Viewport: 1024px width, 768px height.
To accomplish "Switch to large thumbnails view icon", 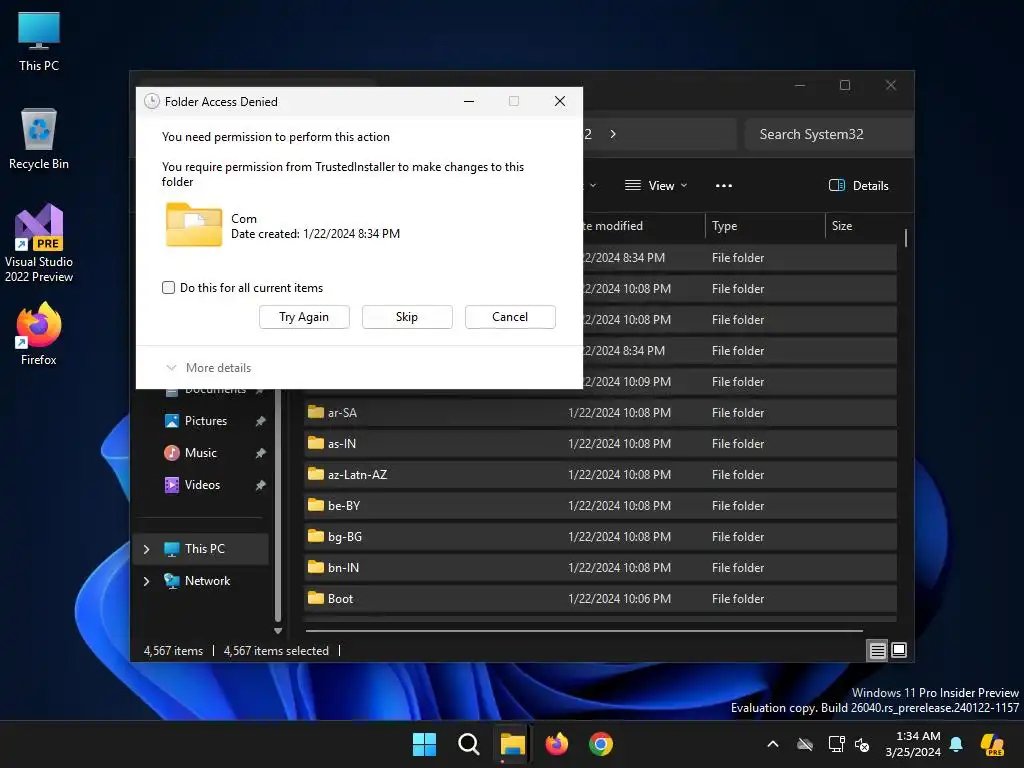I will pyautogui.click(x=899, y=650).
